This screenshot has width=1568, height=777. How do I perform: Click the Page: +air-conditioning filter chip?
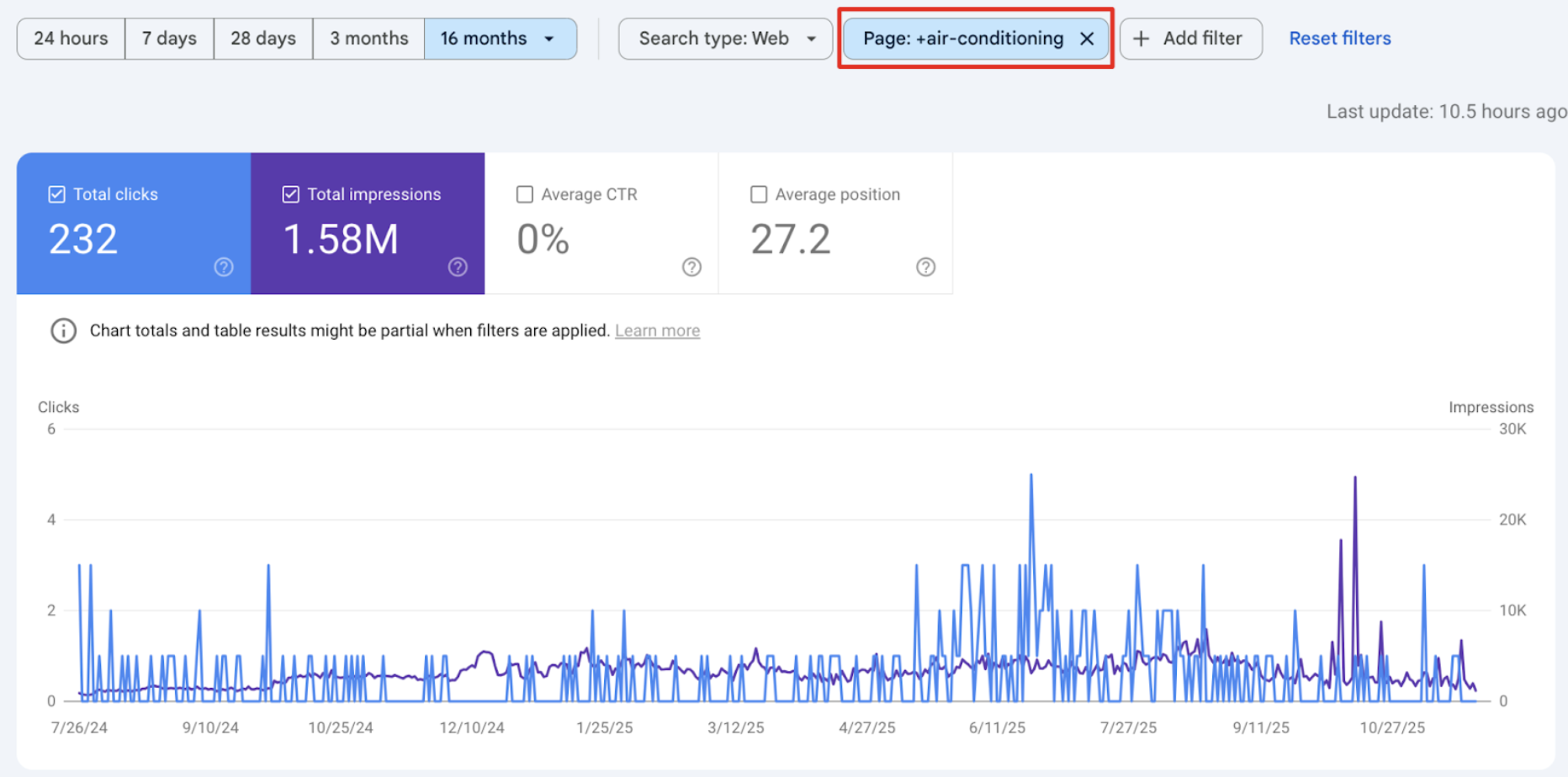[962, 39]
